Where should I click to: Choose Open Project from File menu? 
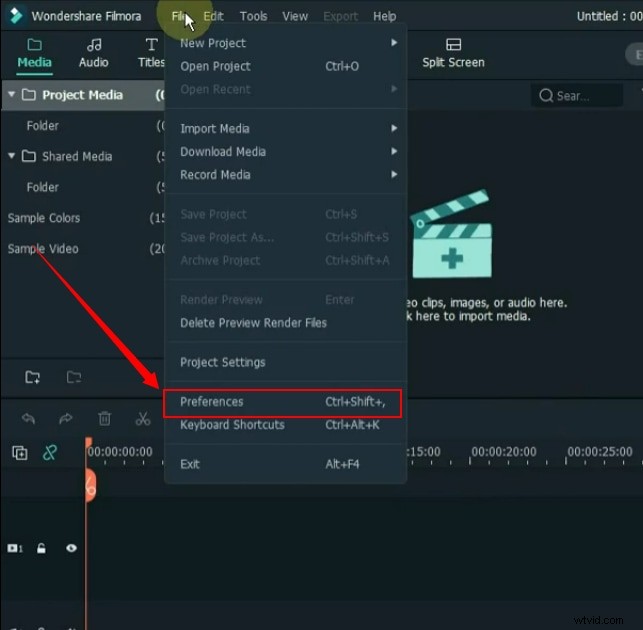pos(285,66)
